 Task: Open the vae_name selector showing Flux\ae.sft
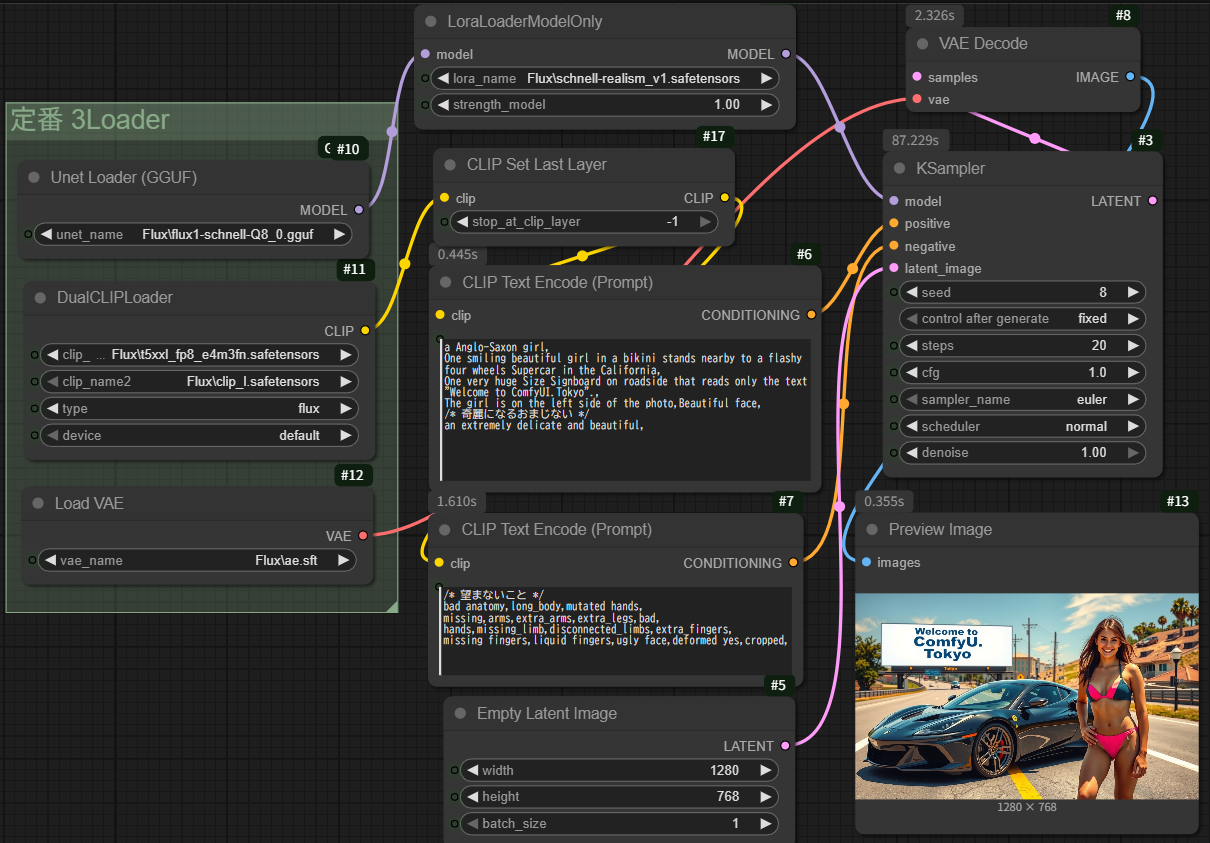(197, 561)
